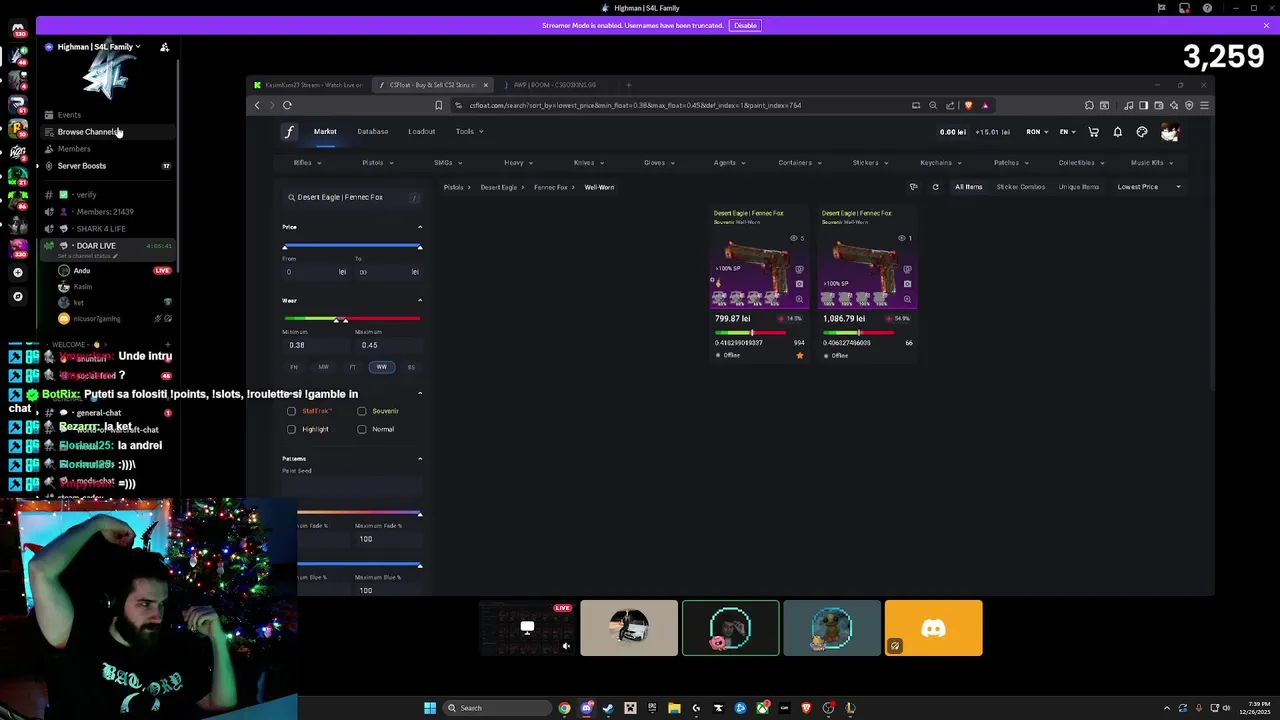Switch to the Market tab
1280x720 pixels.
(325, 132)
